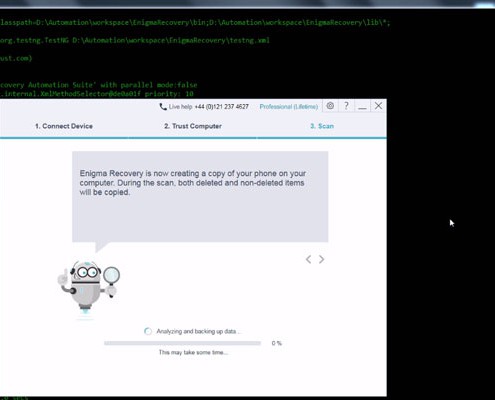The width and height of the screenshot is (495, 400).
Task: Click the 0 % progress value
Action: click(x=277, y=343)
